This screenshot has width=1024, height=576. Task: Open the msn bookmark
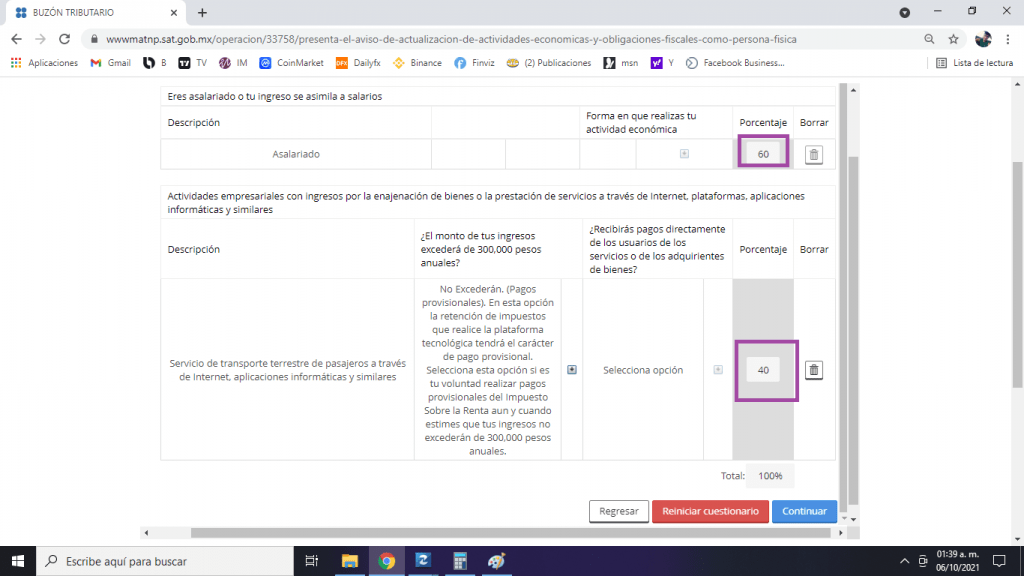point(620,63)
